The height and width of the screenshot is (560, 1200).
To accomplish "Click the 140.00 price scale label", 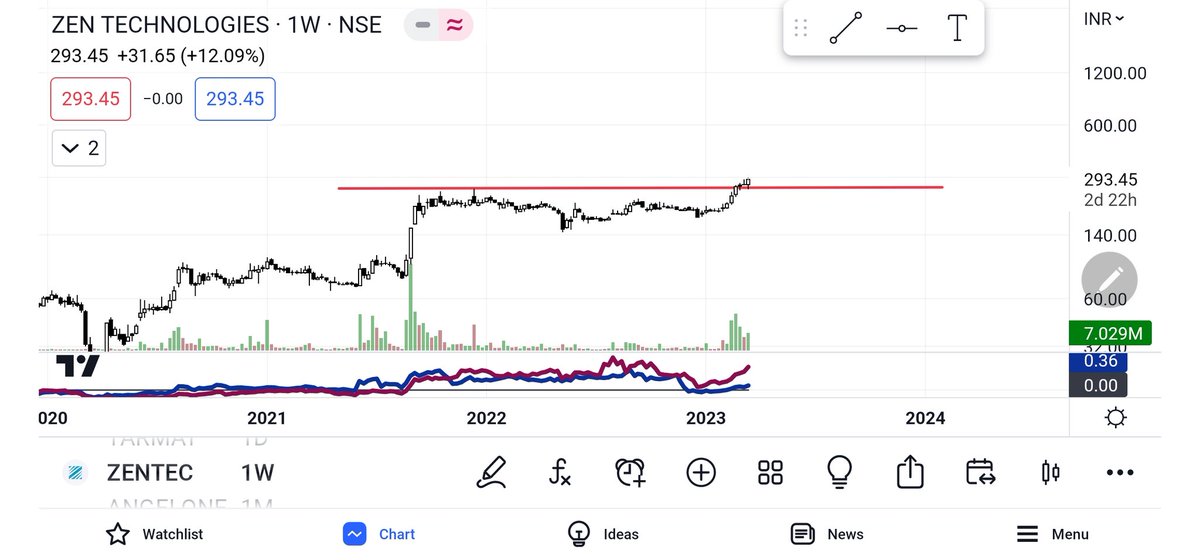I will point(1110,236).
